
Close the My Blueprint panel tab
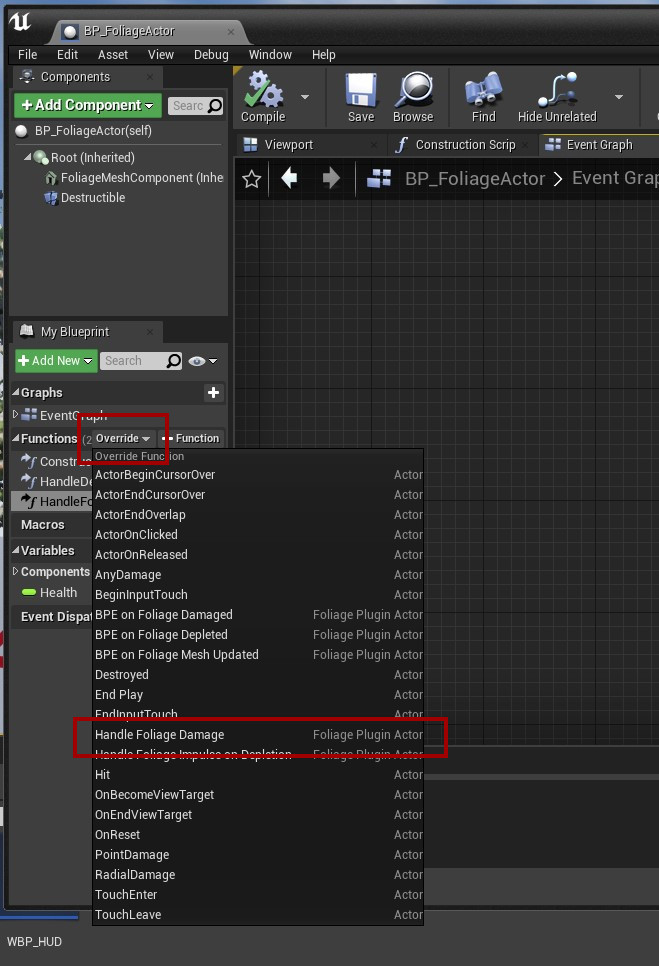coord(150,332)
